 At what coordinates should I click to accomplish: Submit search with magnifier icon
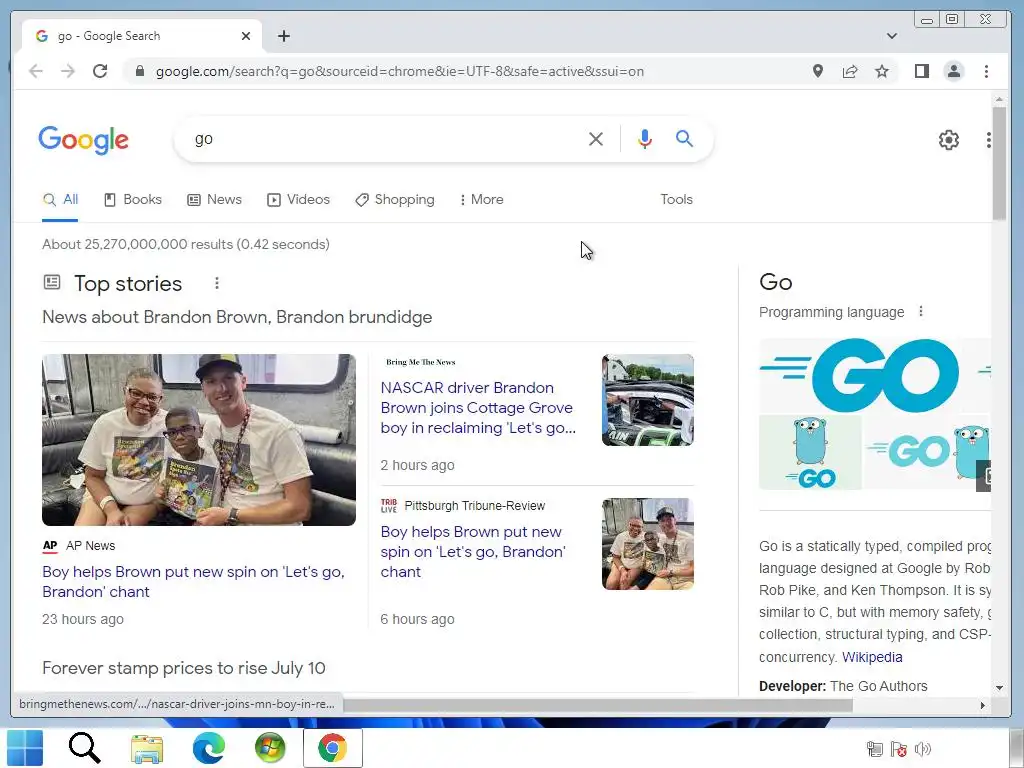tap(684, 138)
